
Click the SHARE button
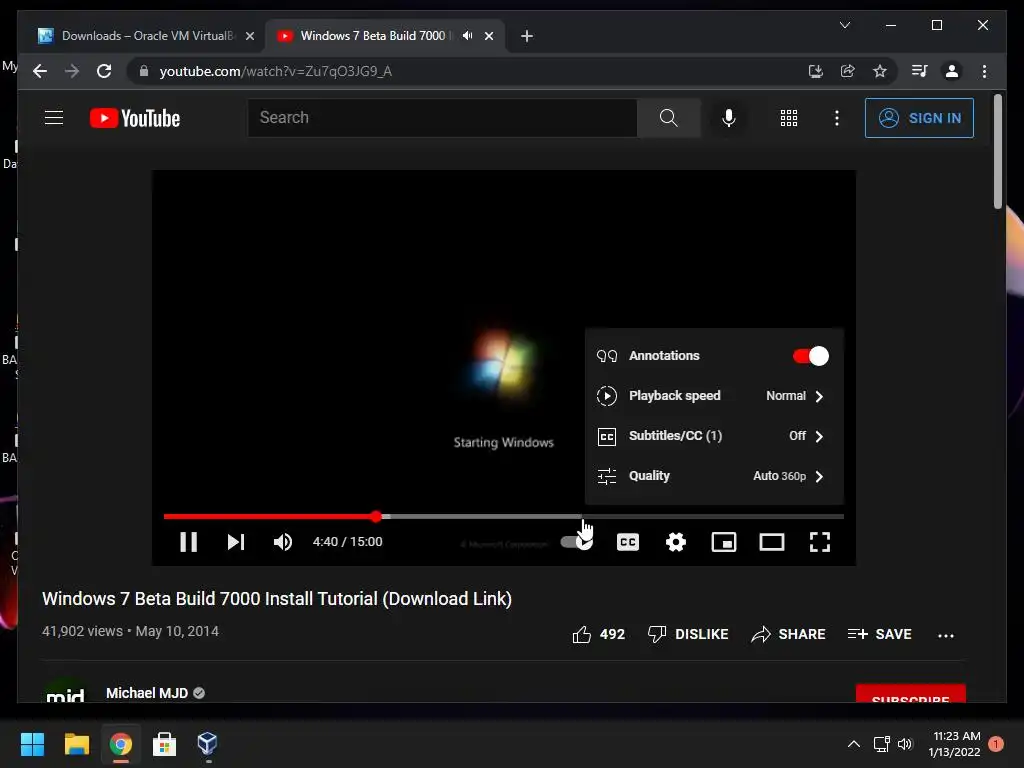(788, 634)
